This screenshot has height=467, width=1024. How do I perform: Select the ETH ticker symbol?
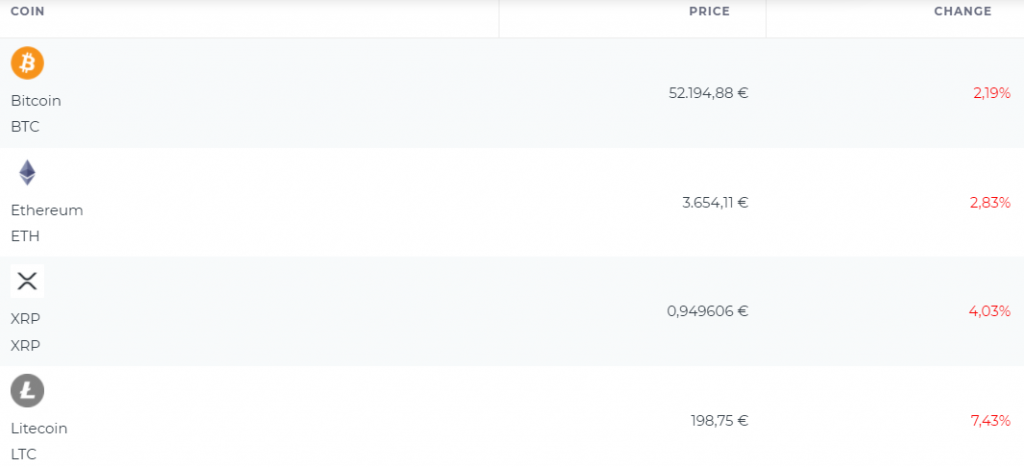tap(25, 236)
